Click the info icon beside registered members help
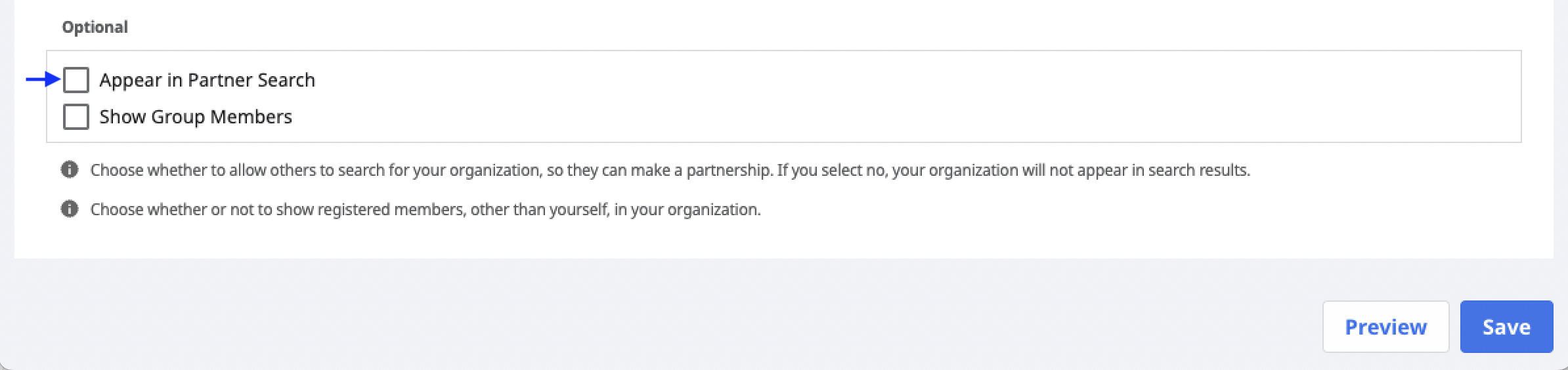This screenshot has height=370, width=1568. point(70,209)
